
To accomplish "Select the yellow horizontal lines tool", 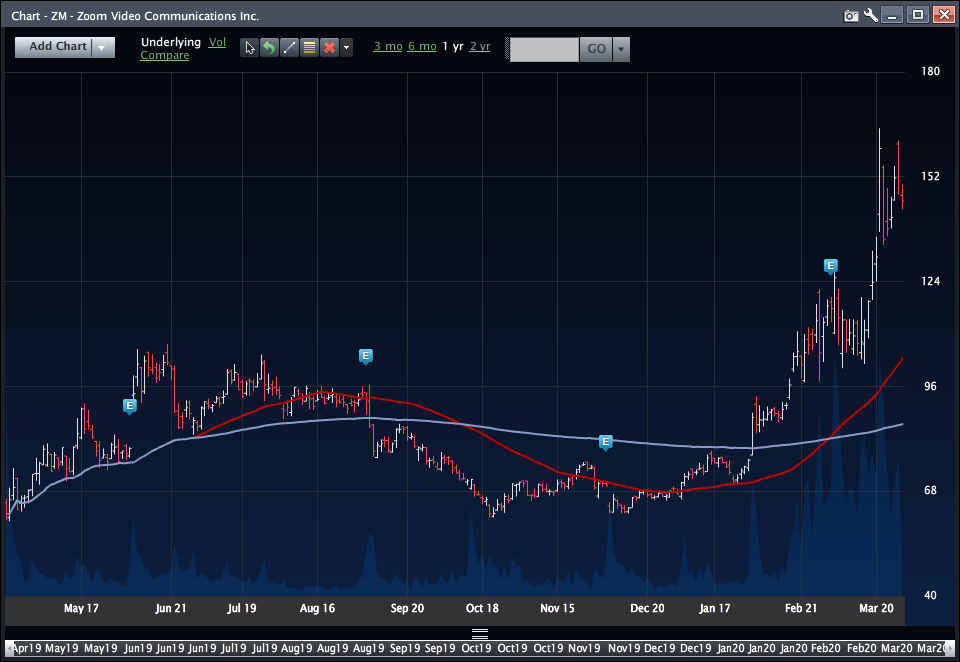I will click(310, 48).
